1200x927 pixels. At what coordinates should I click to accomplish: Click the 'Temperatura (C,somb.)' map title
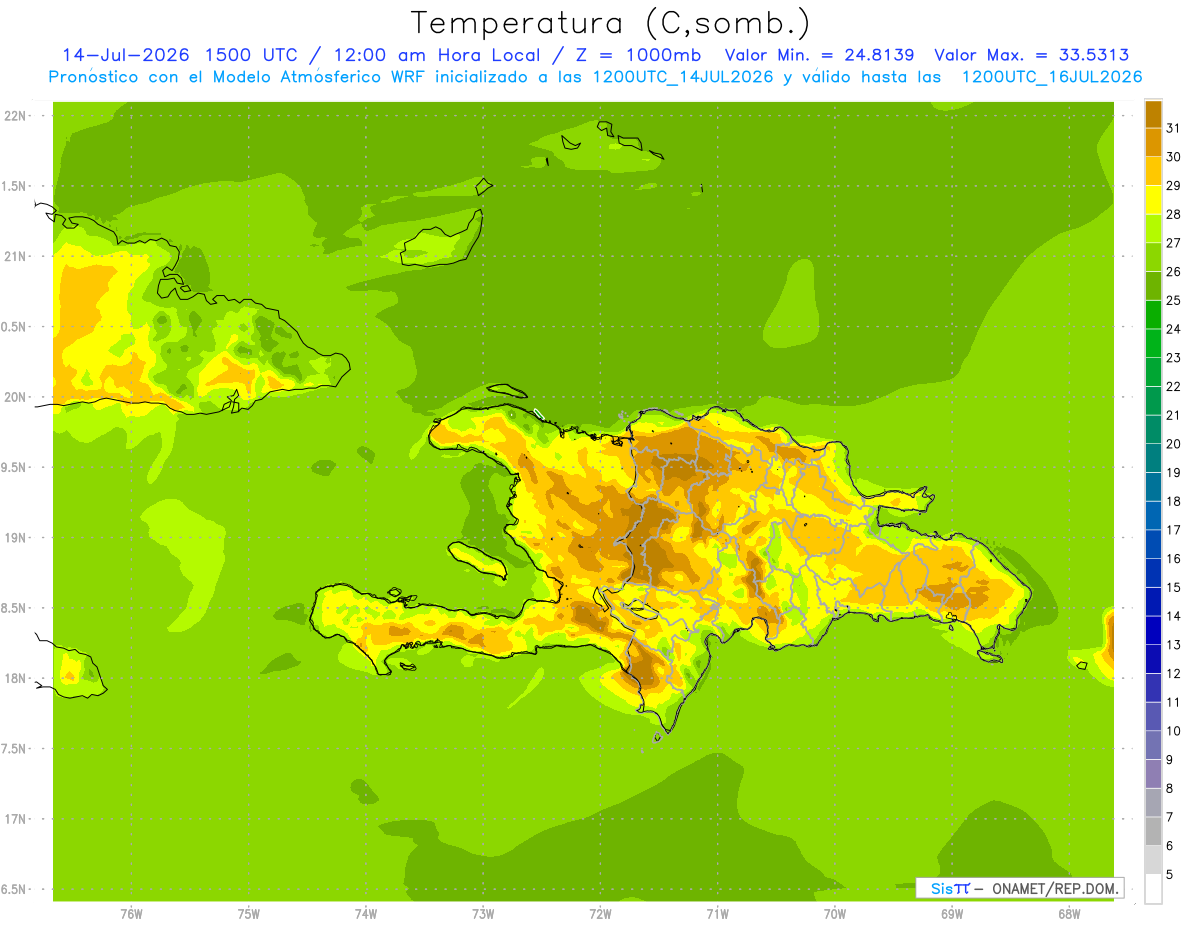click(x=610, y=23)
